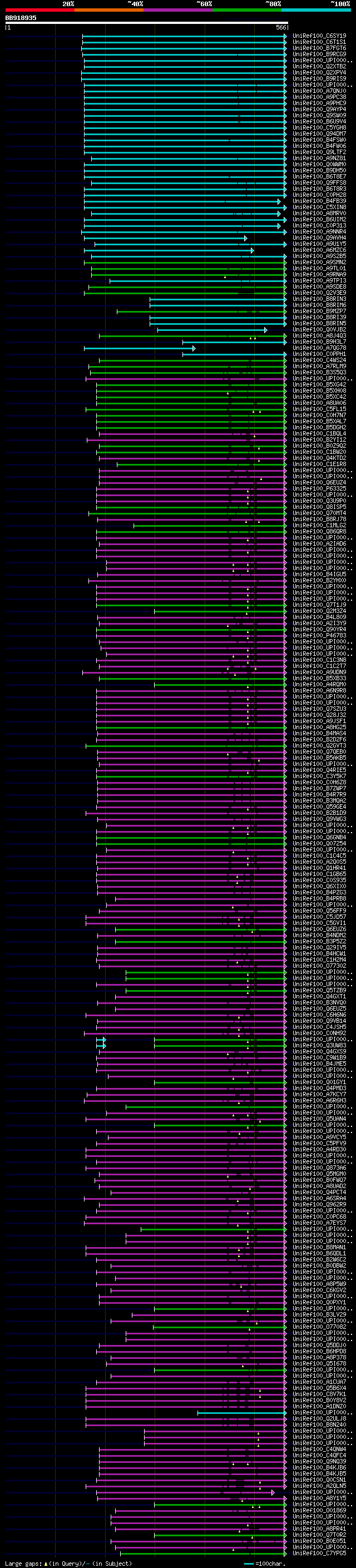This screenshot has height=1568, width=356.
Task: Select hit label UniRef100_C5YGH8
Action: (x=319, y=127)
